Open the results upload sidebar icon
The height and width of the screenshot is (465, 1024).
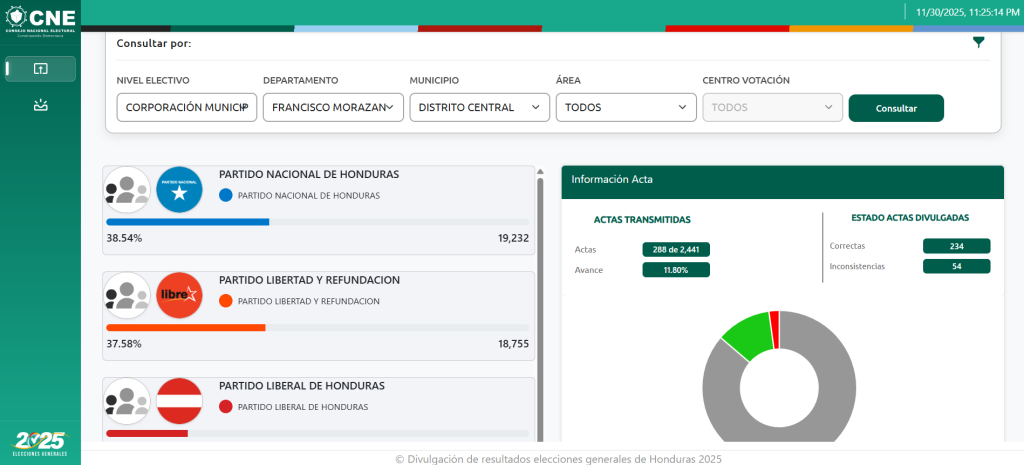40,69
